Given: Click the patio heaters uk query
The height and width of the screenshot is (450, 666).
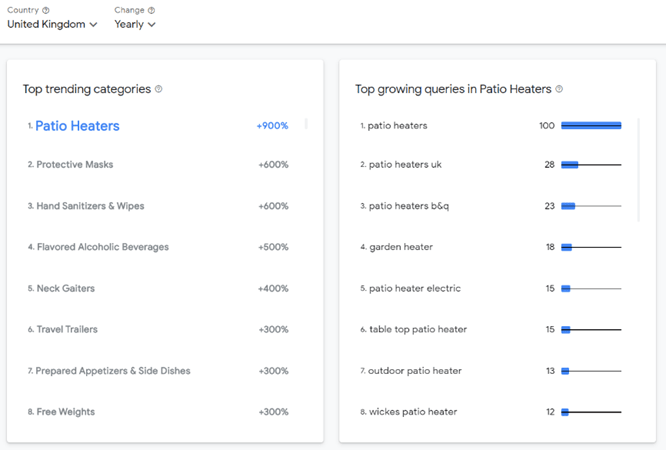Looking at the screenshot, I should (x=405, y=164).
